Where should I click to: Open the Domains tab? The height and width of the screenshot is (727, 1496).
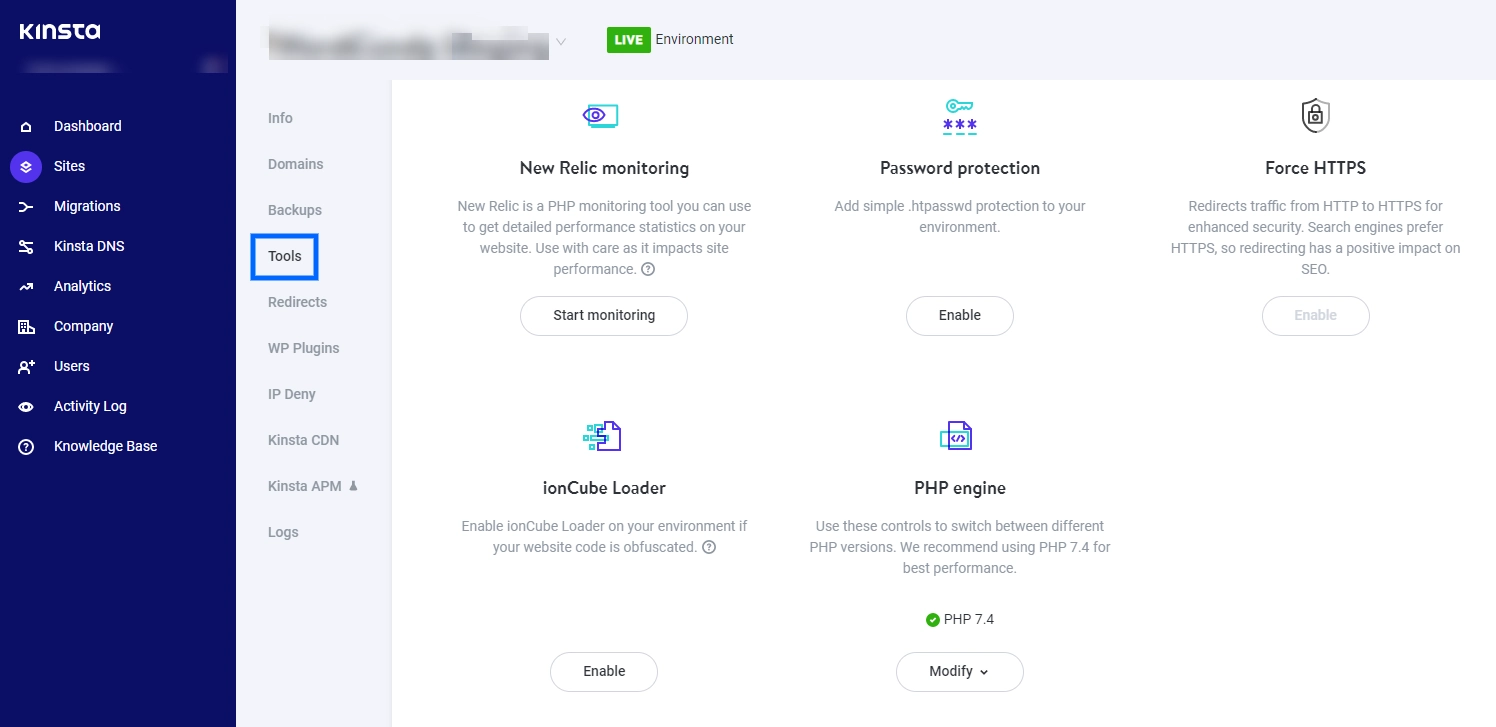(296, 164)
